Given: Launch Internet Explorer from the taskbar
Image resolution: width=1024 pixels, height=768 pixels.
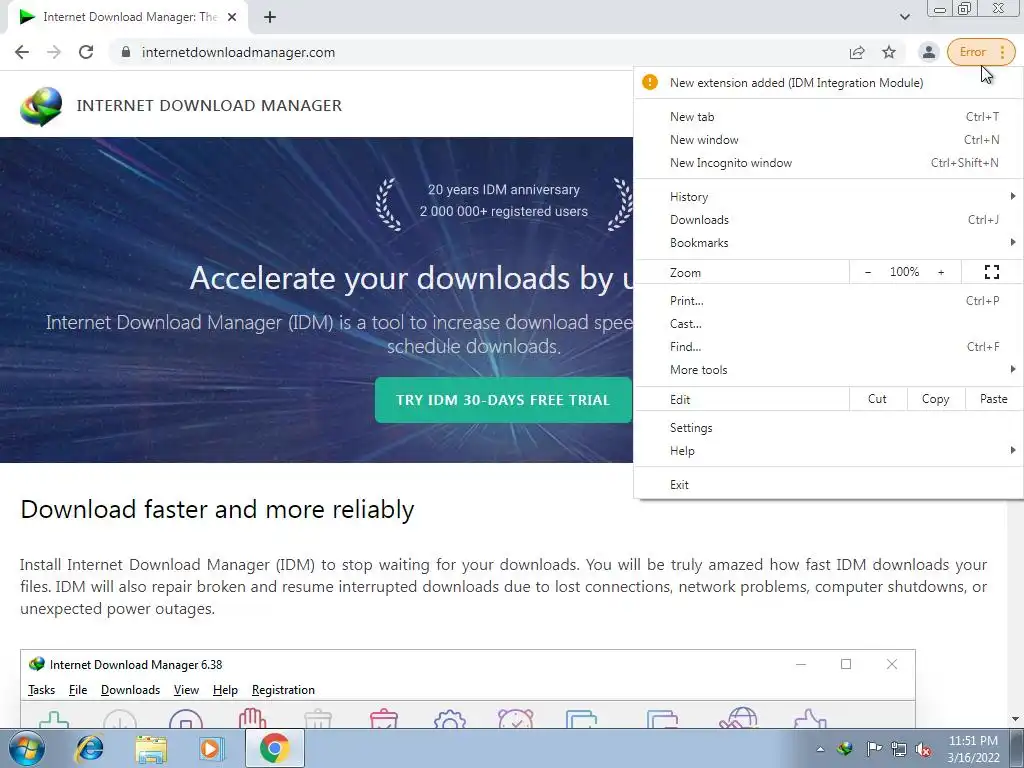Looking at the screenshot, I should pyautogui.click(x=89, y=748).
